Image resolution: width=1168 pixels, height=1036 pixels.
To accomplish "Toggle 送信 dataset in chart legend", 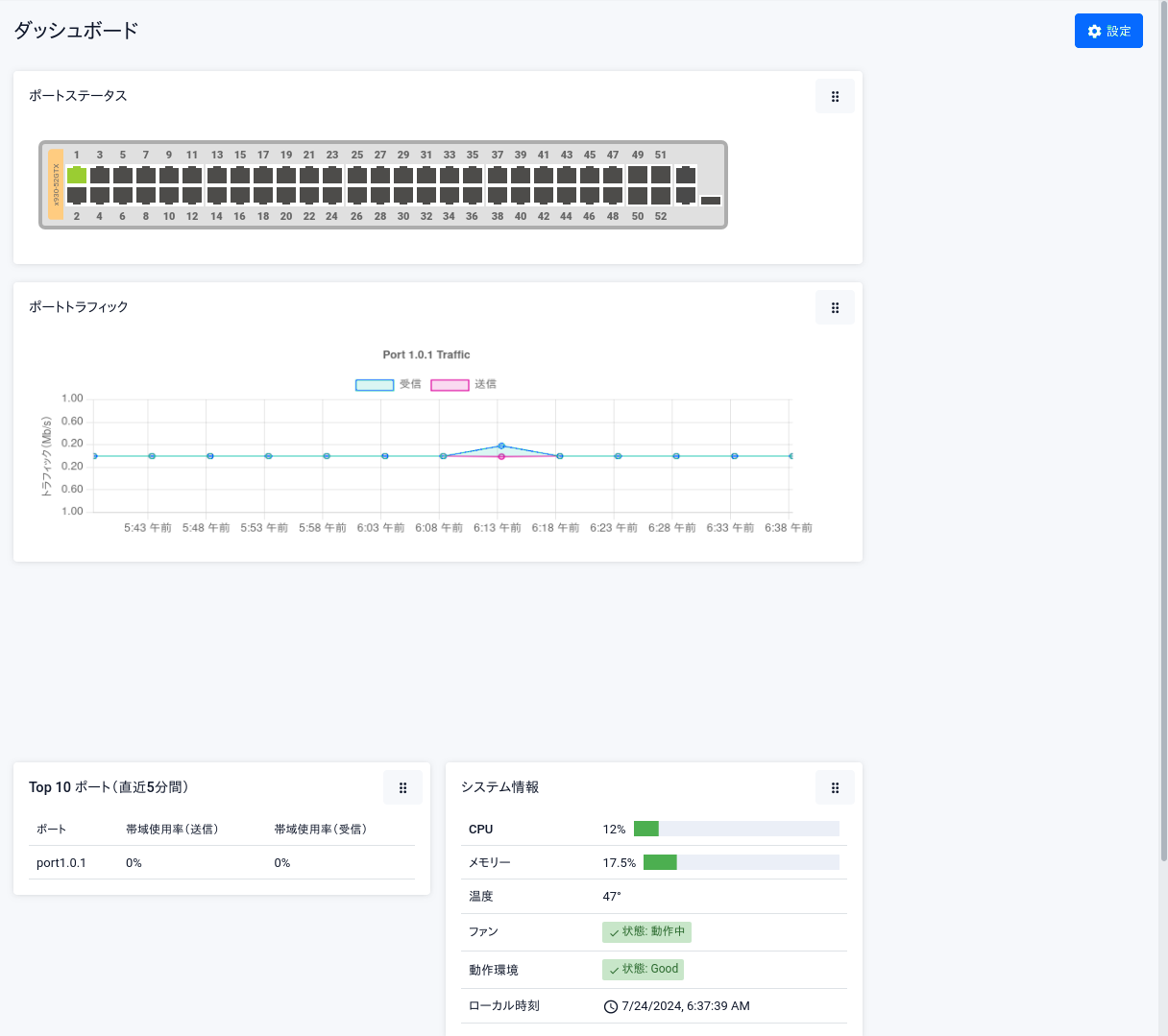I will click(450, 384).
